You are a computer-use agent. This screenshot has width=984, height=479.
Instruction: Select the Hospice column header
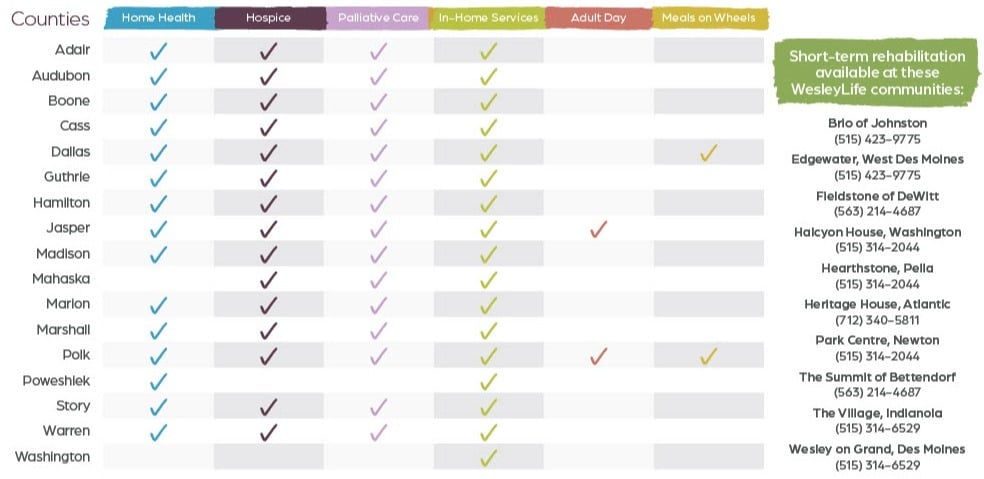tap(268, 18)
